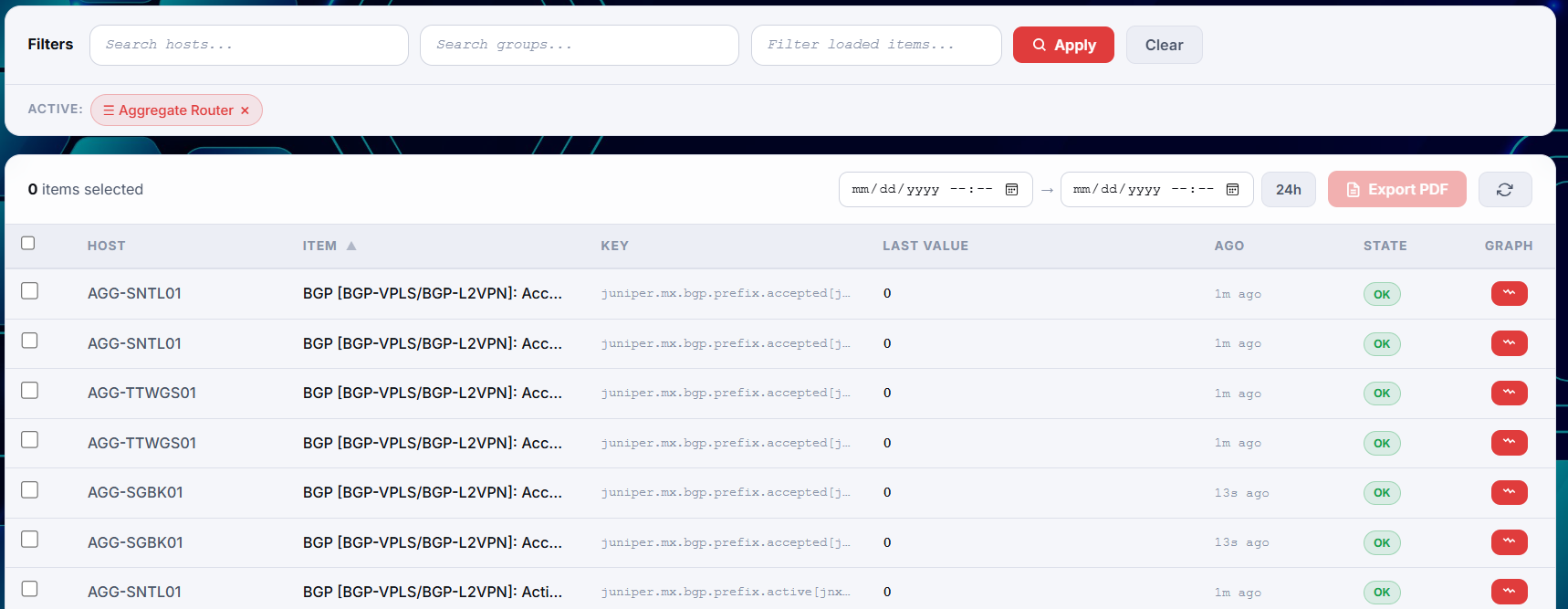
Task: Toggle sort arrow on ITEM column
Action: click(351, 246)
